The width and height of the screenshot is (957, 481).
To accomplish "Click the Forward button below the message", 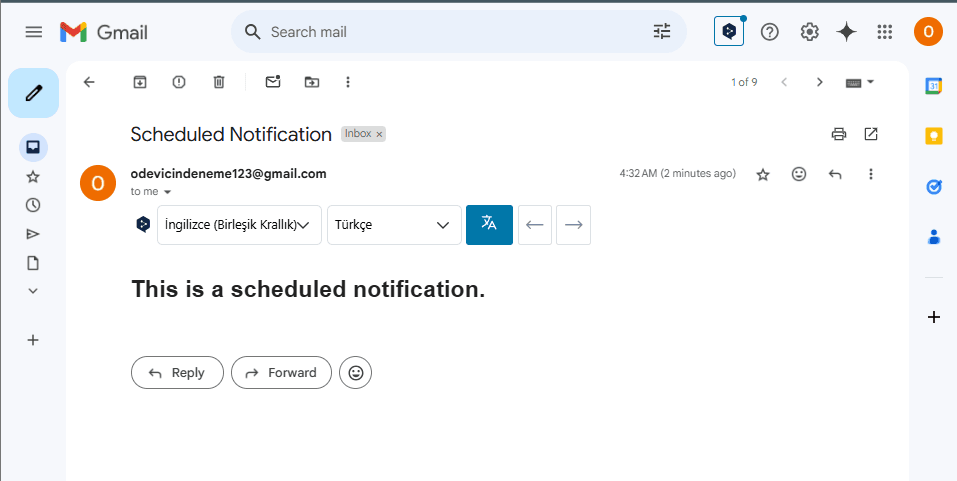I will [x=281, y=373].
